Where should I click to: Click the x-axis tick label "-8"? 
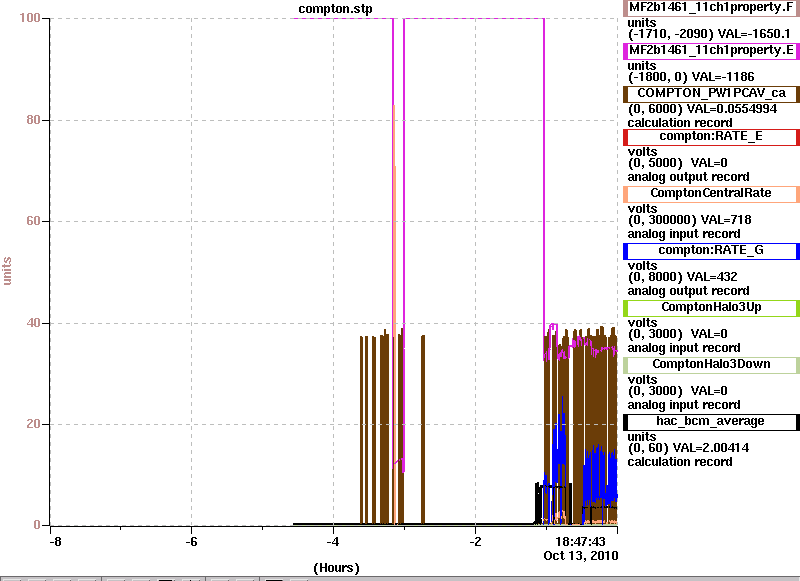coord(55,542)
